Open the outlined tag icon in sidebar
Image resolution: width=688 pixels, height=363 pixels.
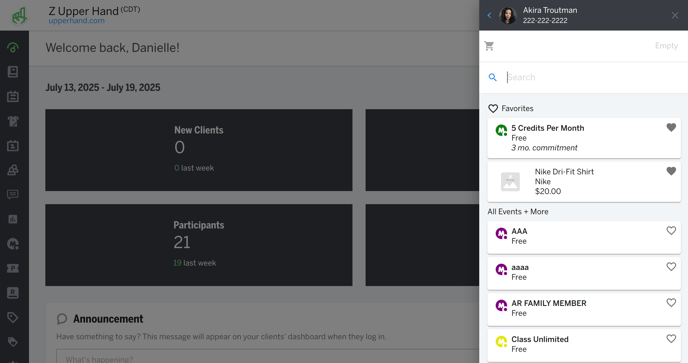[13, 317]
